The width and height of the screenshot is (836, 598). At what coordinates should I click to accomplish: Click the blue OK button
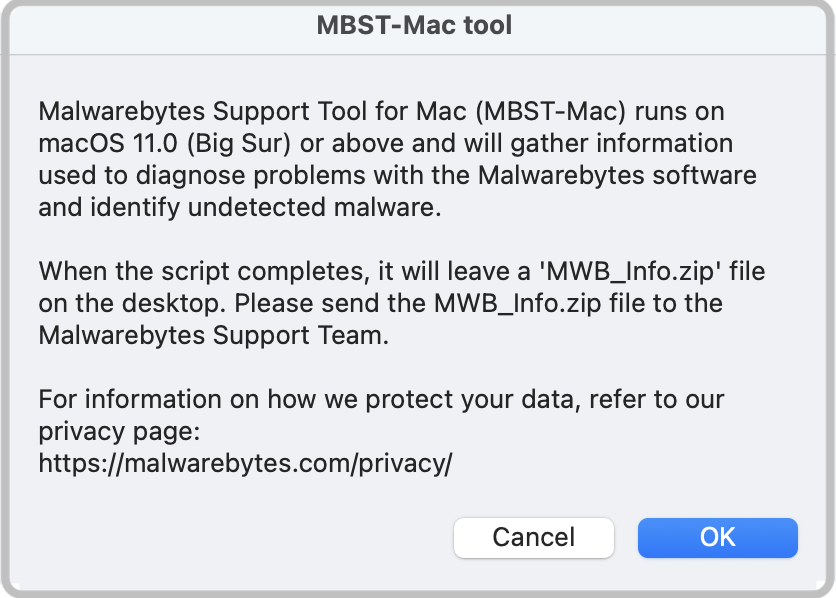718,537
